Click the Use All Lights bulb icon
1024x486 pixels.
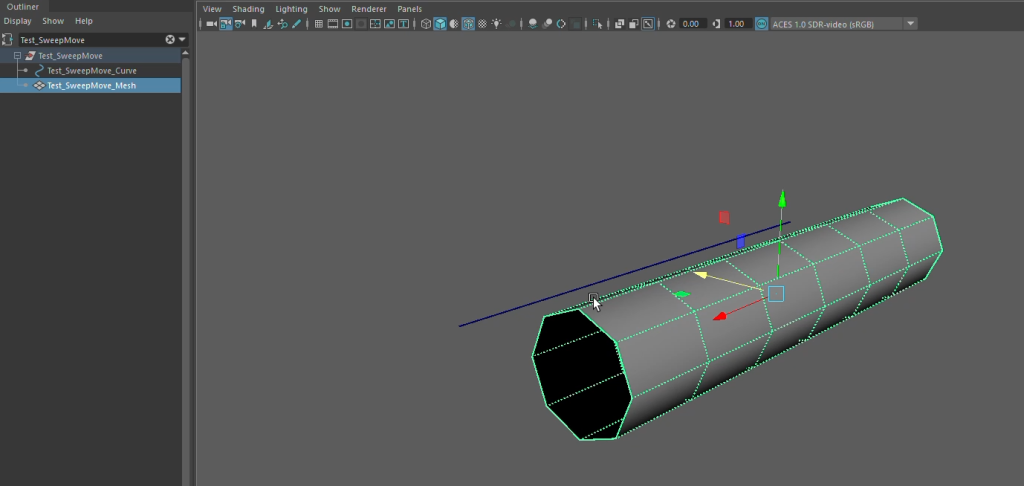(496, 23)
